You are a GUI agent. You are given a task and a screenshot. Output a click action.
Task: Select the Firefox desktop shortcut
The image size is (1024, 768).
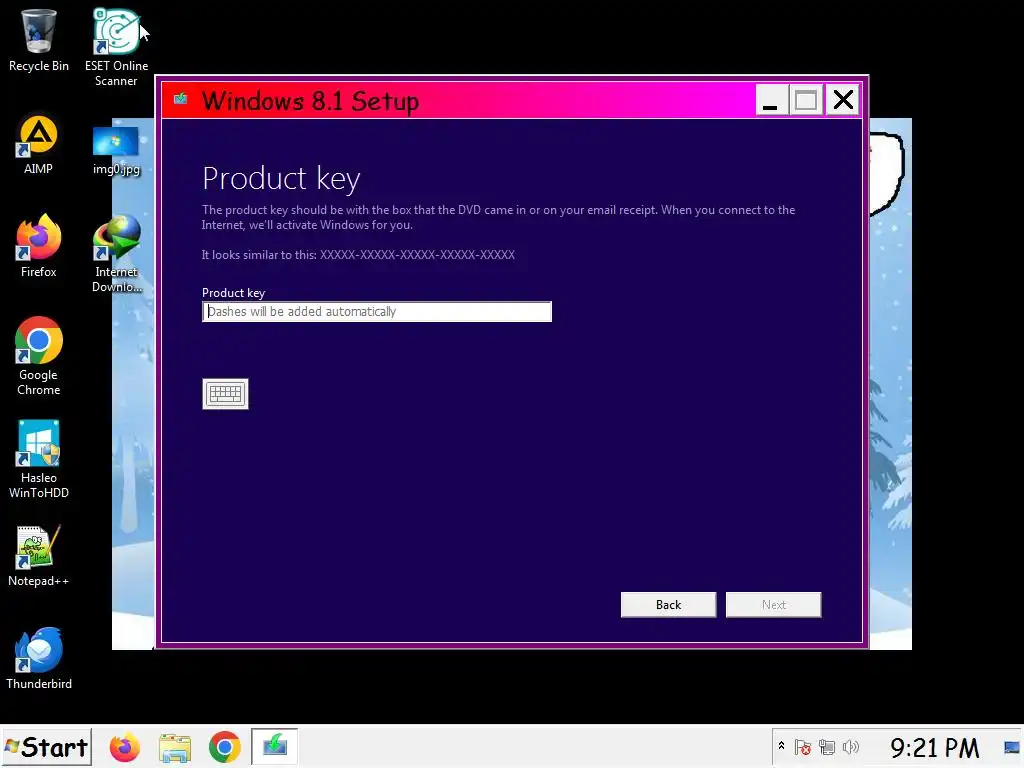[x=39, y=246]
